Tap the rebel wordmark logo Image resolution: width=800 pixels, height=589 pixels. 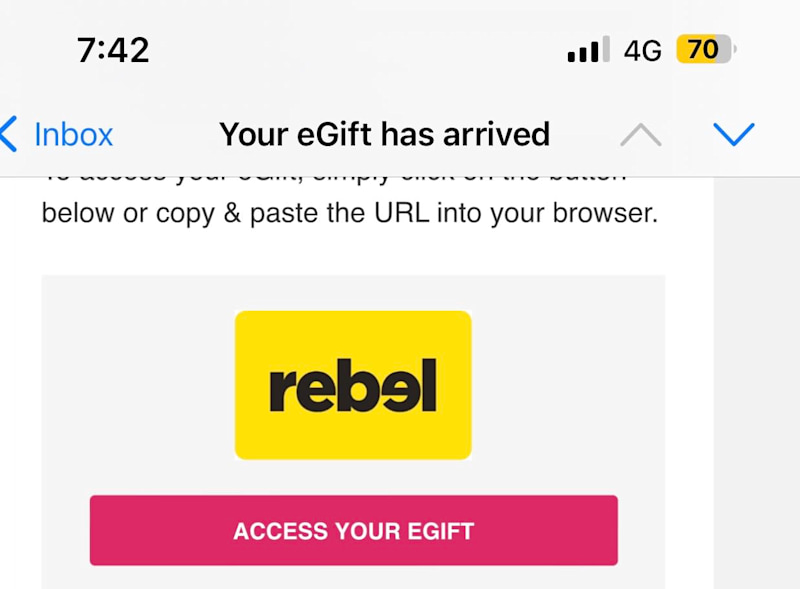(353, 385)
